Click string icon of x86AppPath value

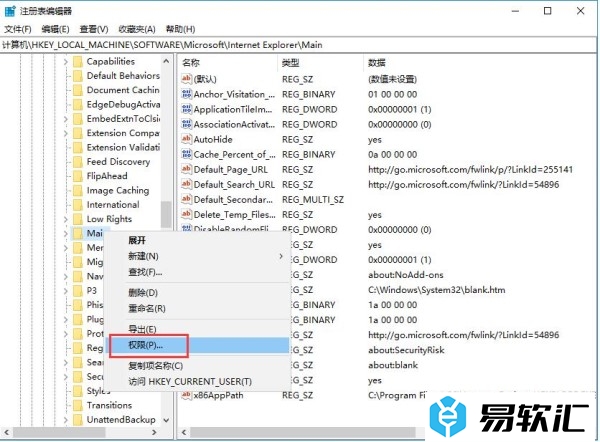186,395
